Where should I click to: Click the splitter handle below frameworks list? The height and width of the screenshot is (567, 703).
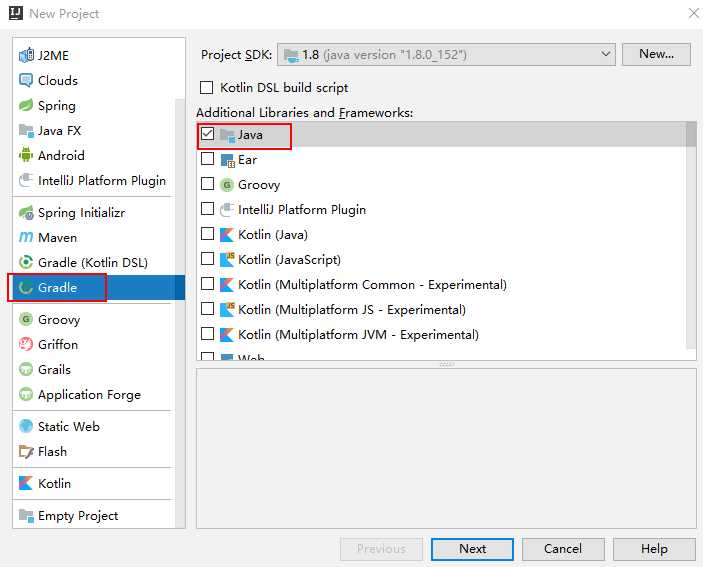click(x=446, y=364)
